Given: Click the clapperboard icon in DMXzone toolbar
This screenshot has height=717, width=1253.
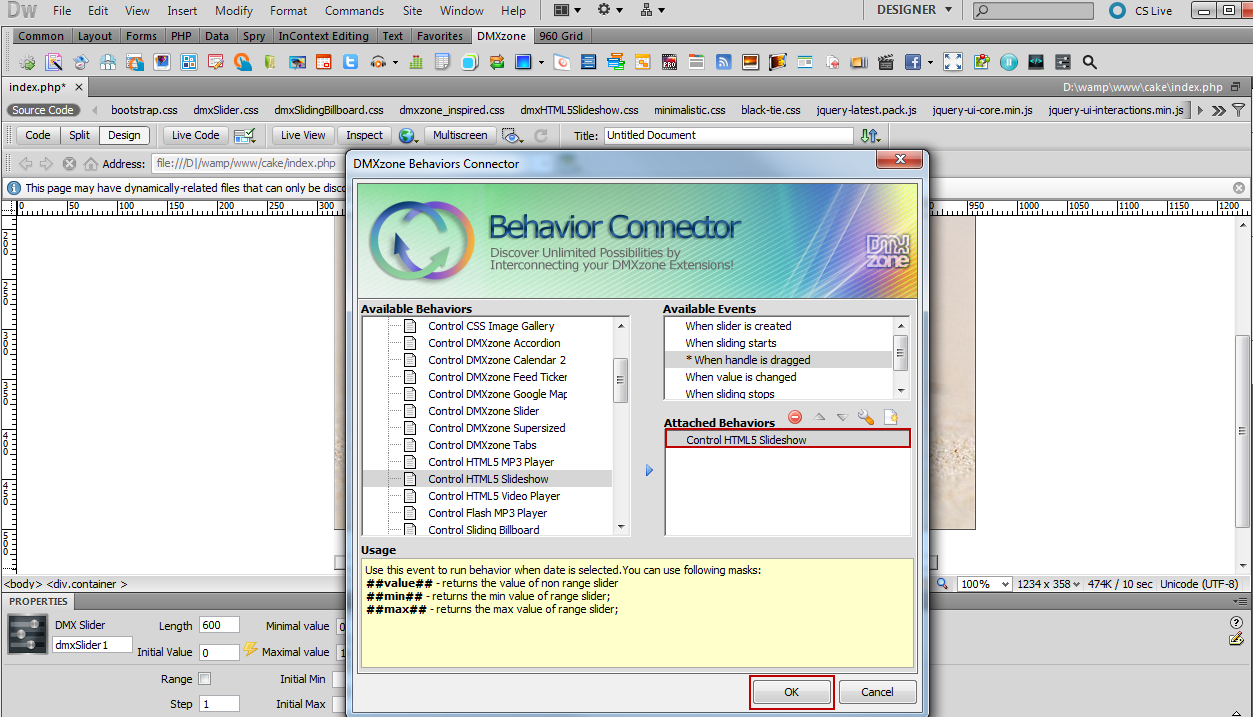Looking at the screenshot, I should (x=884, y=62).
